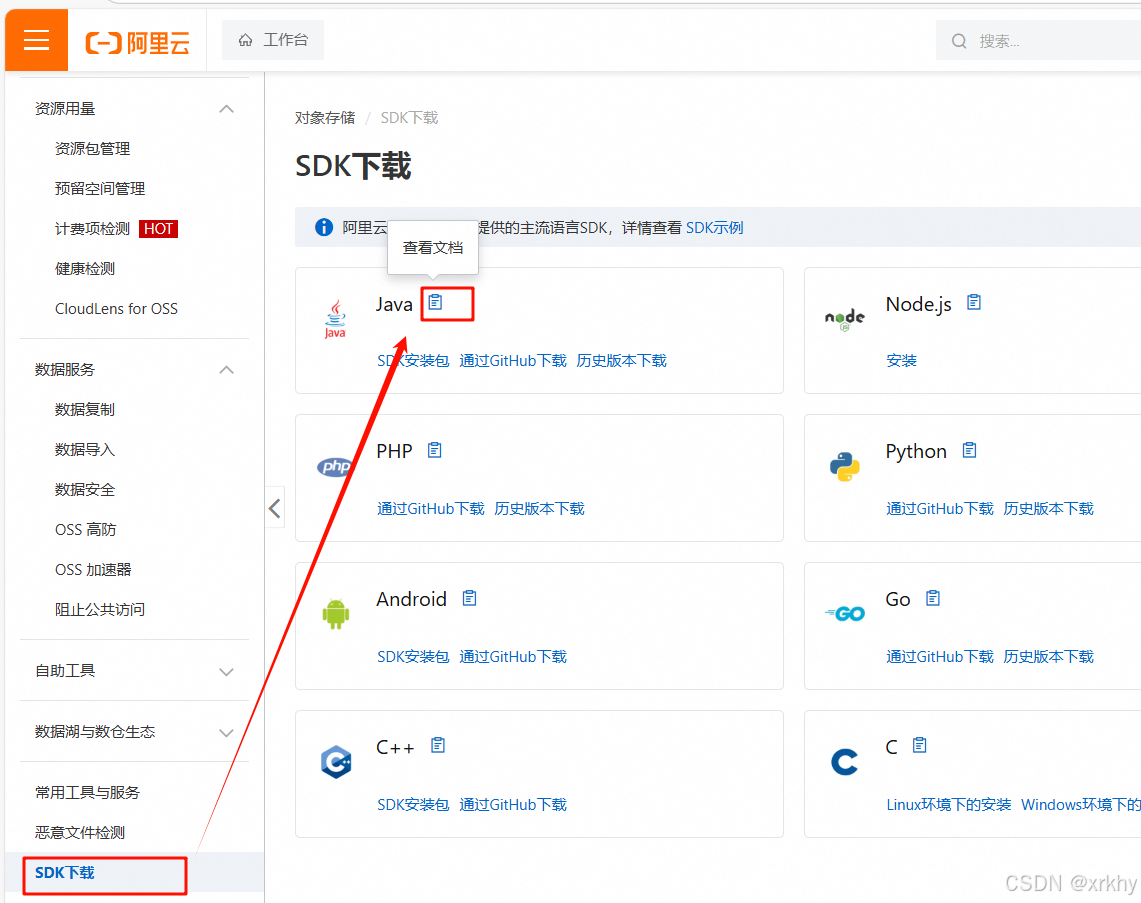Open PHP 历史版本下载 link

click(539, 509)
